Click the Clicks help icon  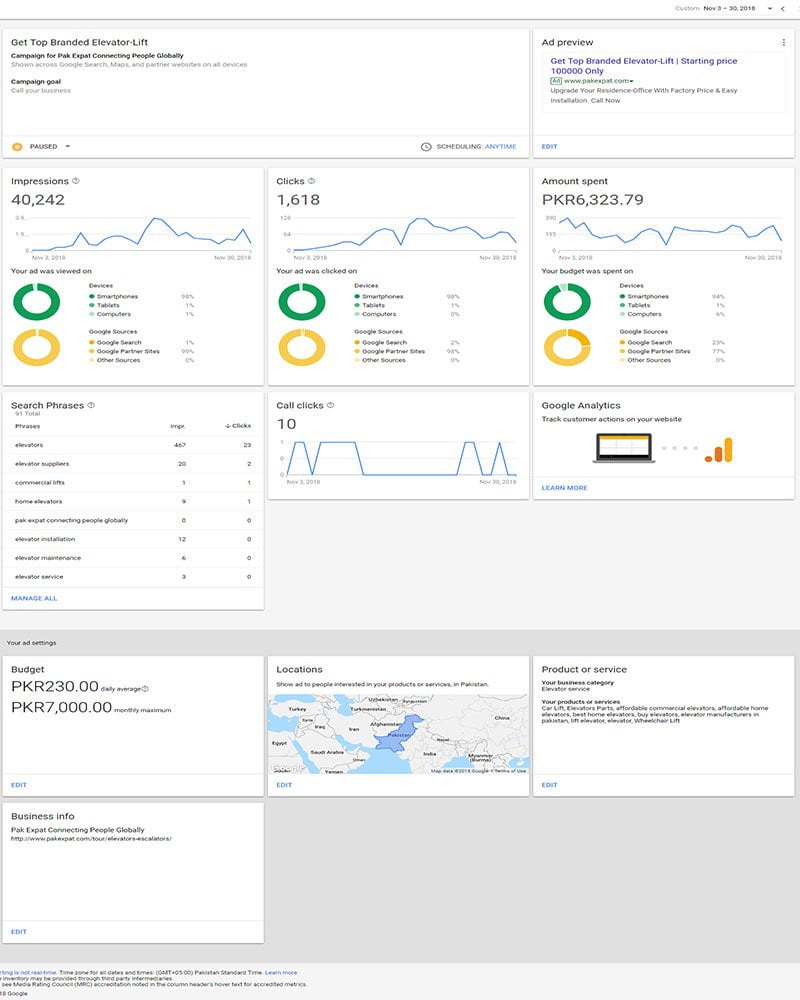coord(311,181)
